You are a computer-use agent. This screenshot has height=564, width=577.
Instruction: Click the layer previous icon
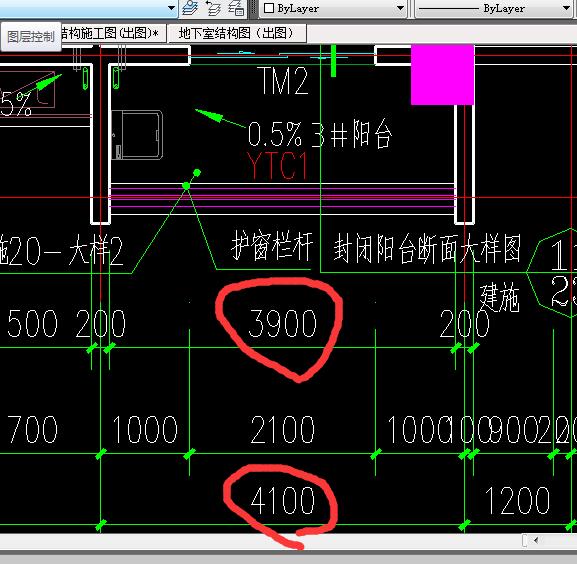point(212,8)
